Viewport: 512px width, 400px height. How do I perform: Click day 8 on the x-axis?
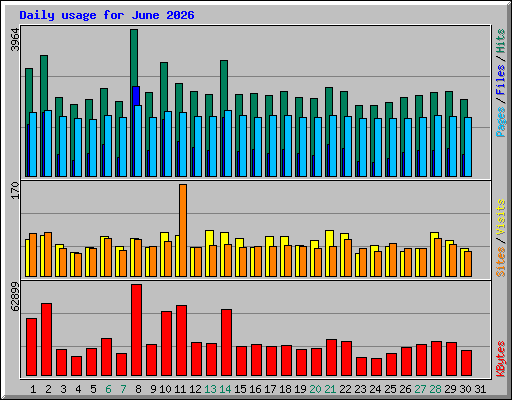[x=138, y=389]
